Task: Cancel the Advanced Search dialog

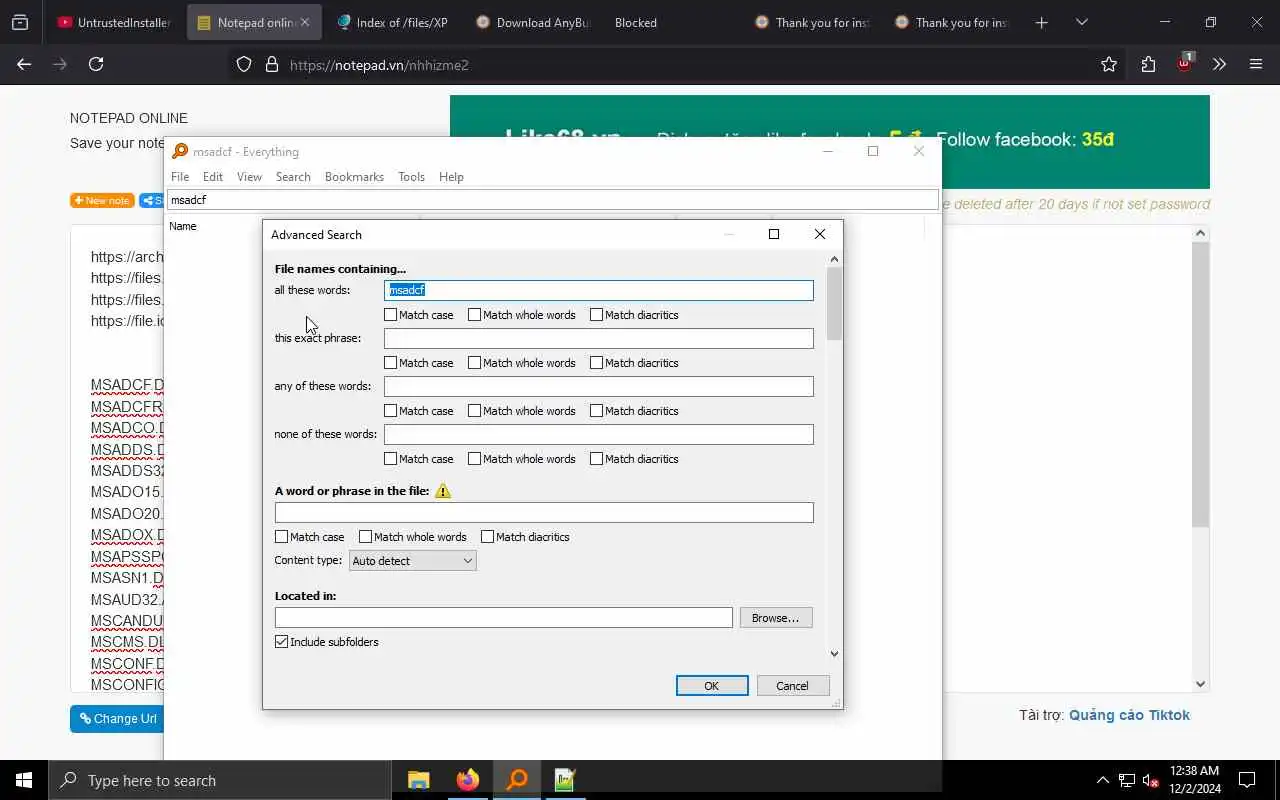Action: click(x=792, y=686)
